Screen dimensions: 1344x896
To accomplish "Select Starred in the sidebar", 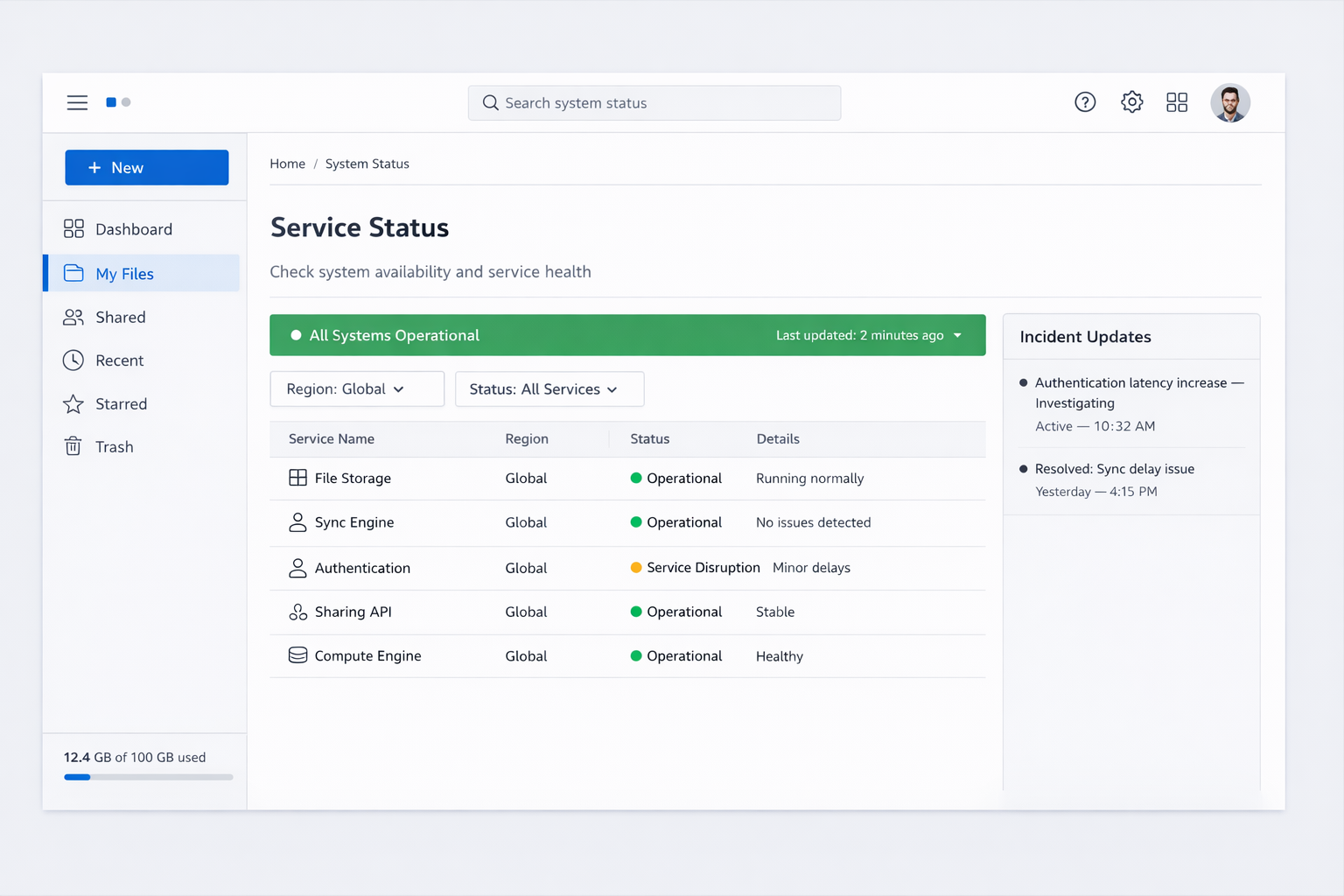I will click(x=121, y=404).
